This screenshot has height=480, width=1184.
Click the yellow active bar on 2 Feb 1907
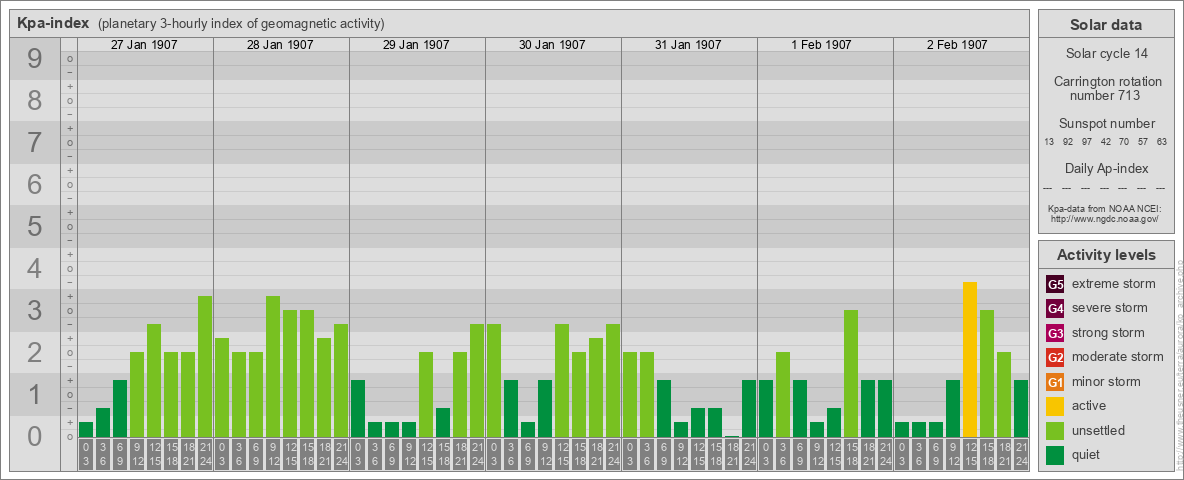(970, 359)
